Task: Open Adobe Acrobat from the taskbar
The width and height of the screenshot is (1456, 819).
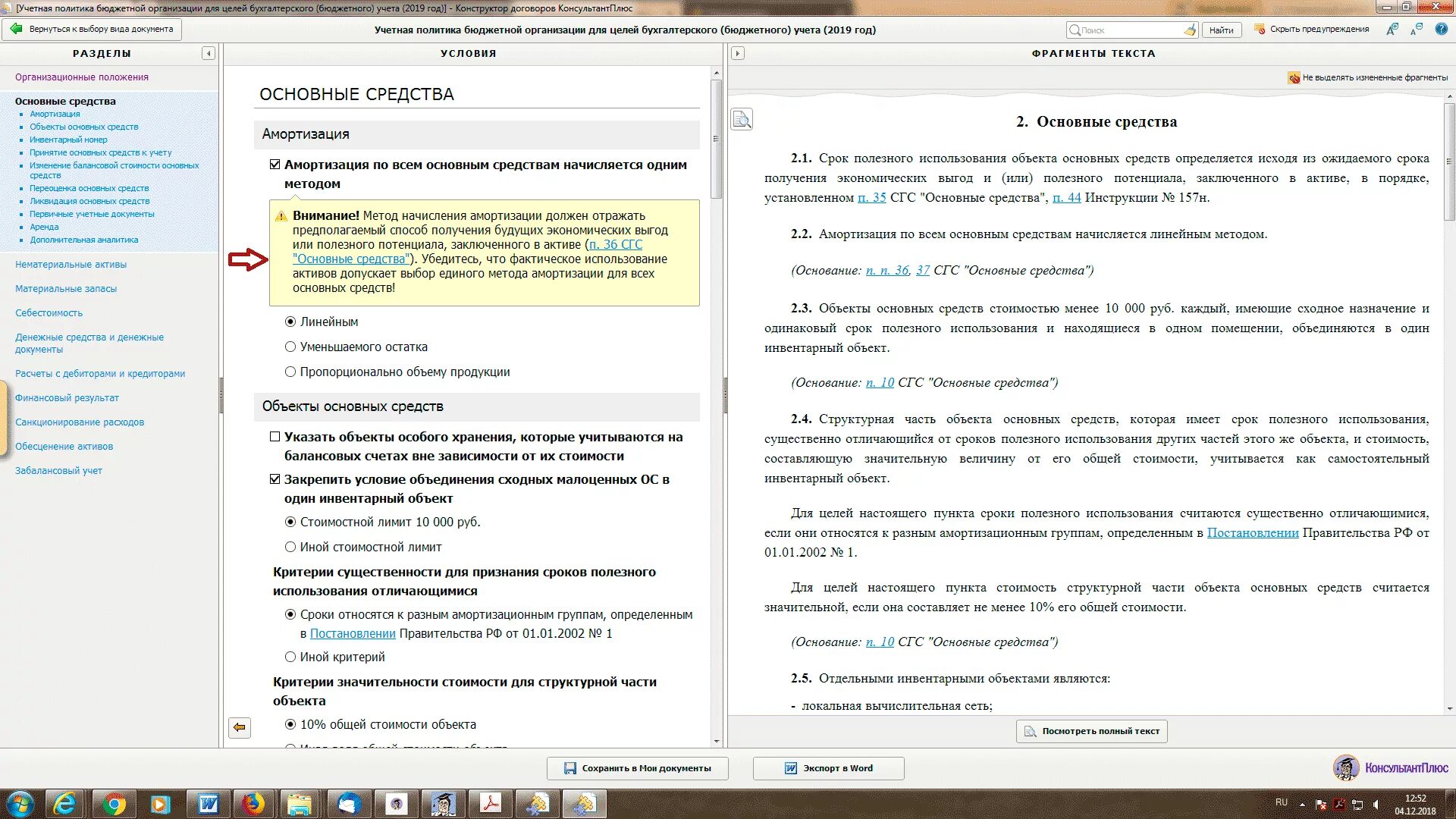Action: (x=490, y=804)
